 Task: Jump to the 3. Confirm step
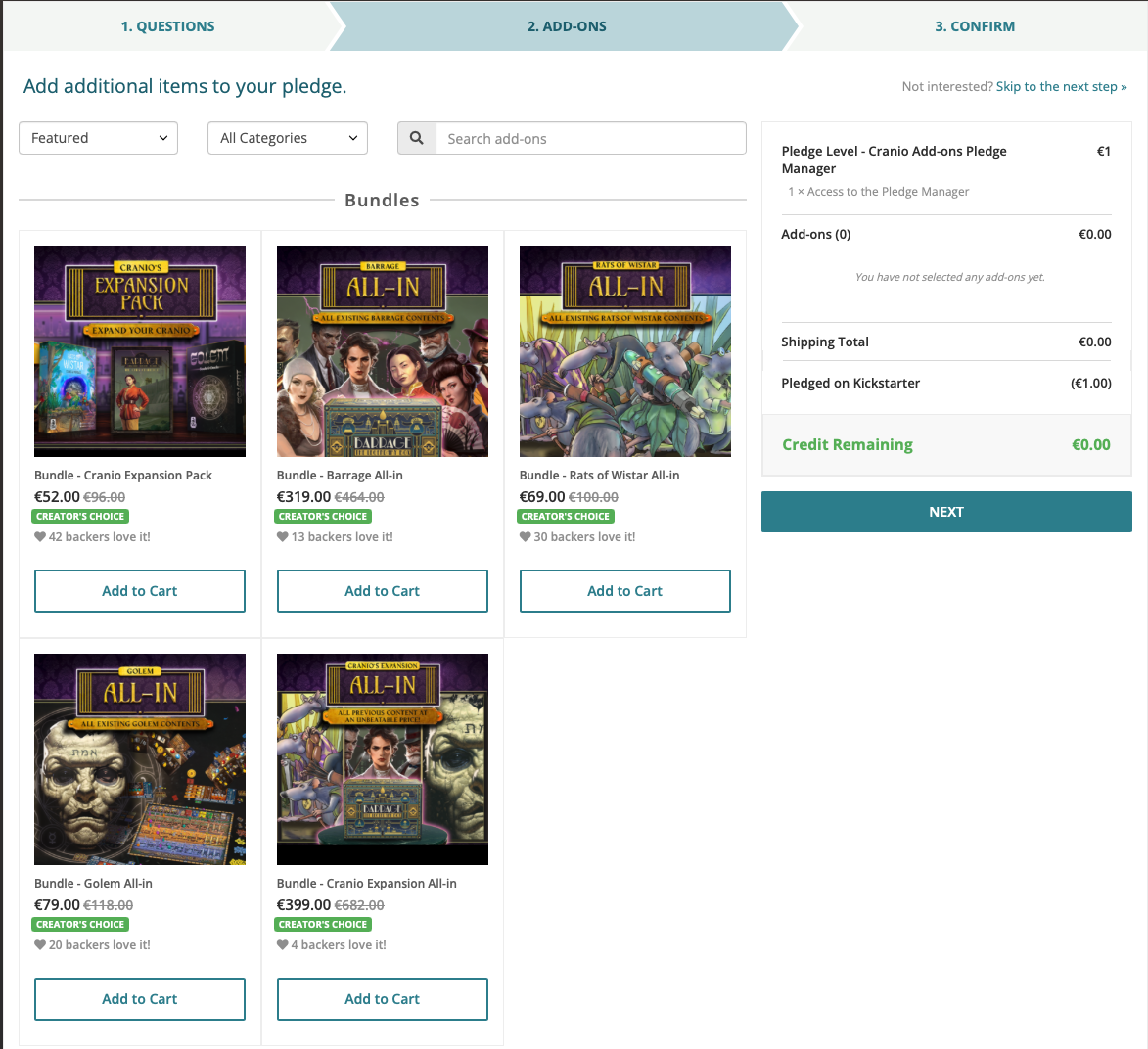[x=975, y=26]
